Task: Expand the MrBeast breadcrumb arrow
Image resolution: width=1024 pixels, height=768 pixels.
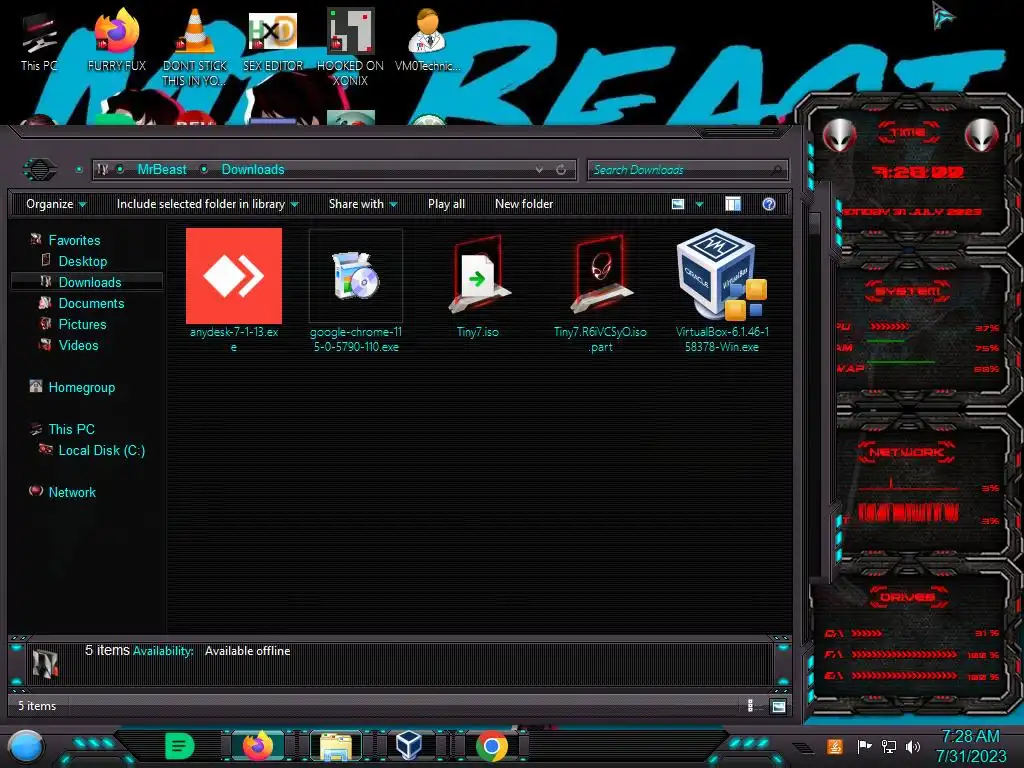Action: click(x=204, y=170)
